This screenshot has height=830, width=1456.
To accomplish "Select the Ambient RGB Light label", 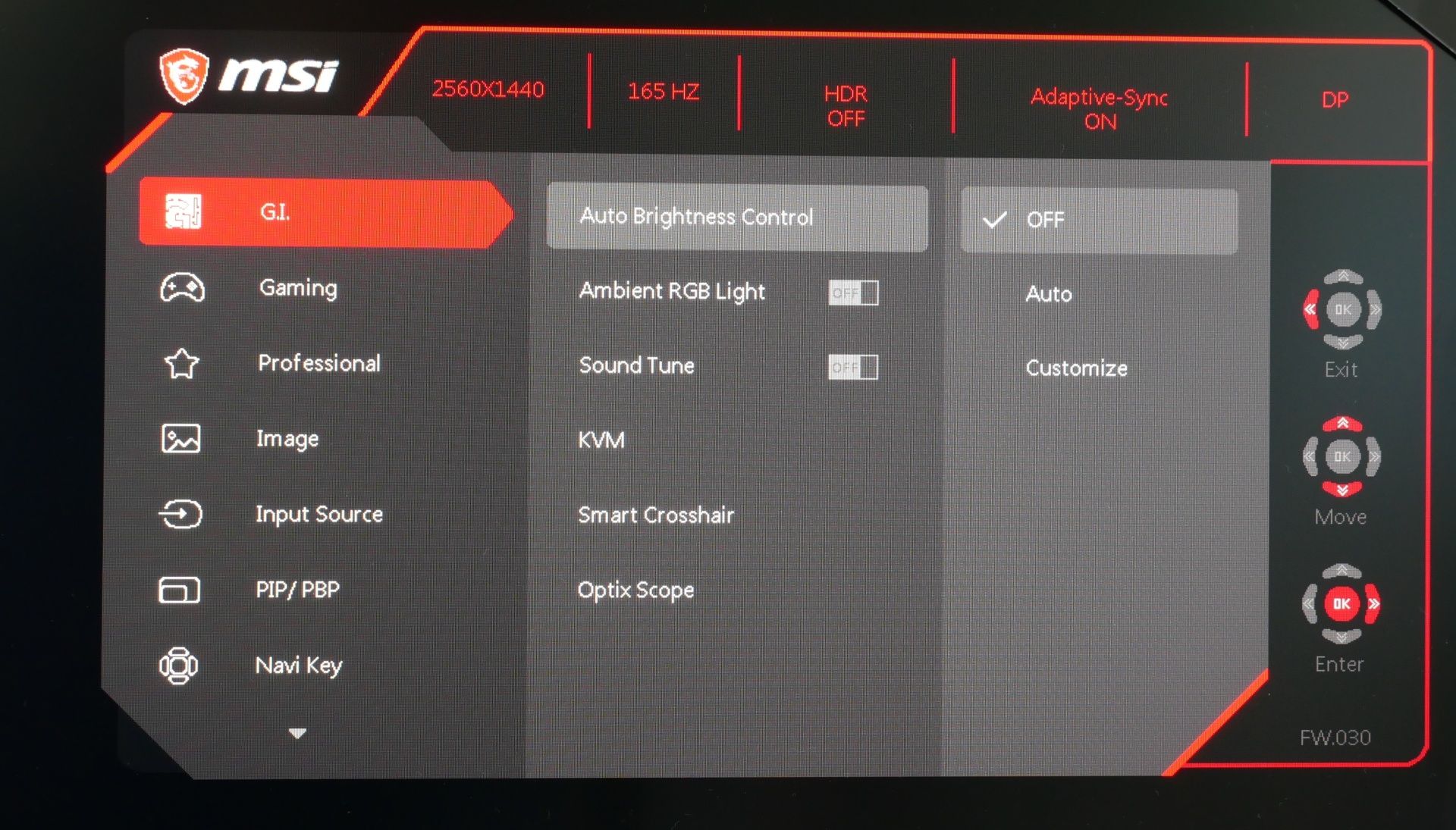I will (x=672, y=291).
